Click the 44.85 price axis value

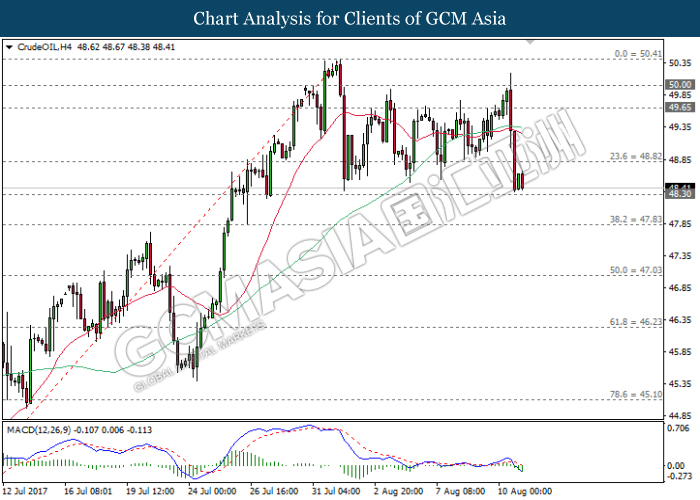coord(680,416)
